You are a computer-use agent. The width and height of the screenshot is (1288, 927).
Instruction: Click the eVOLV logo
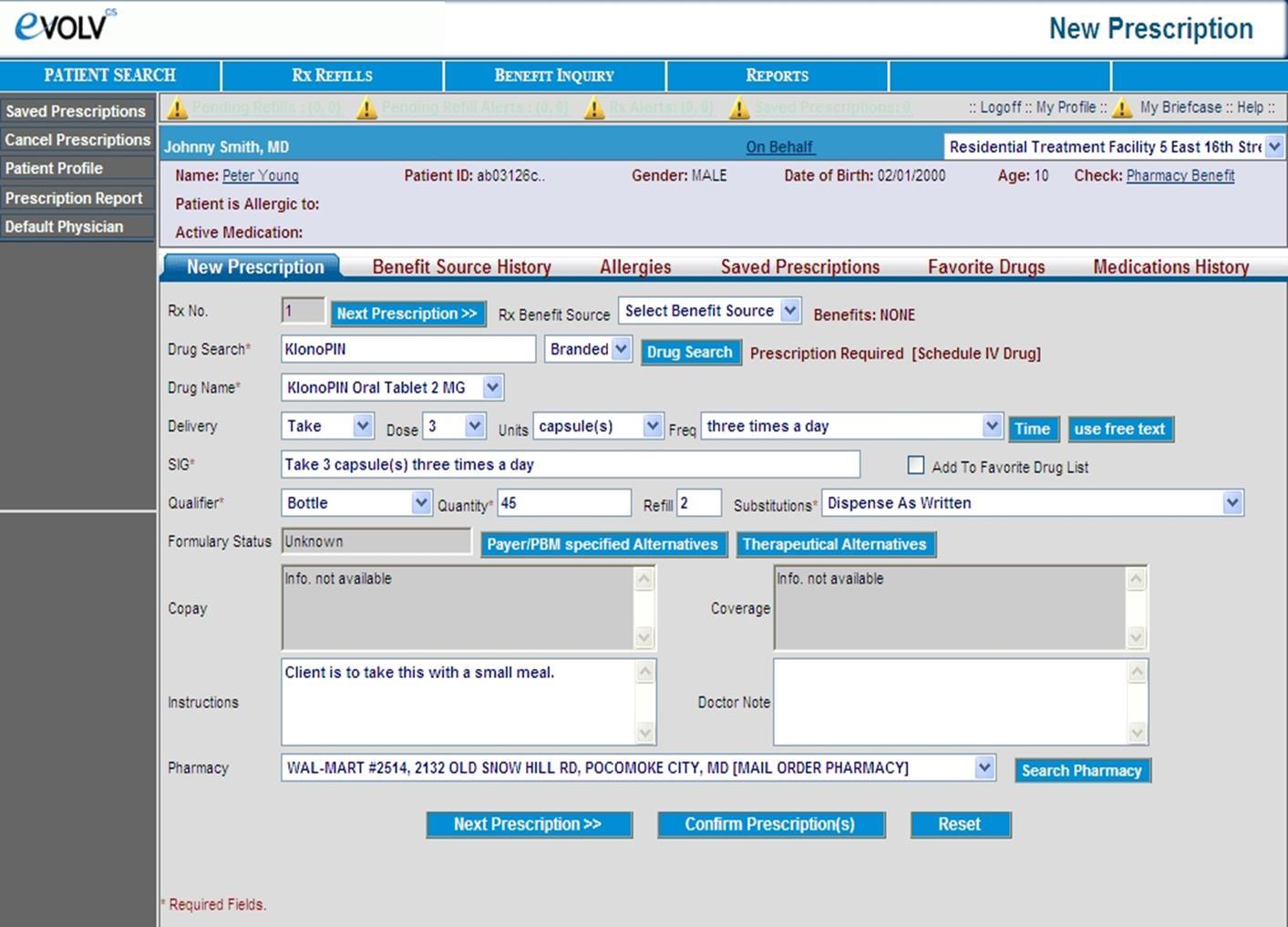(66, 26)
